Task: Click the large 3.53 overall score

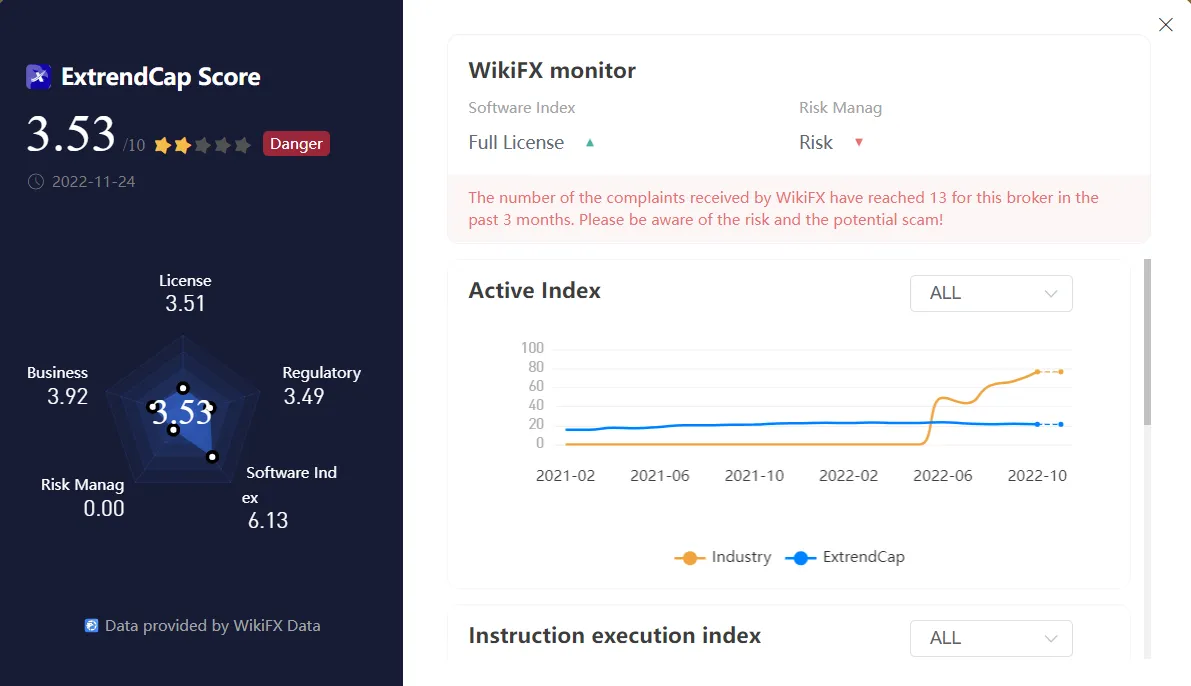Action: [x=71, y=134]
